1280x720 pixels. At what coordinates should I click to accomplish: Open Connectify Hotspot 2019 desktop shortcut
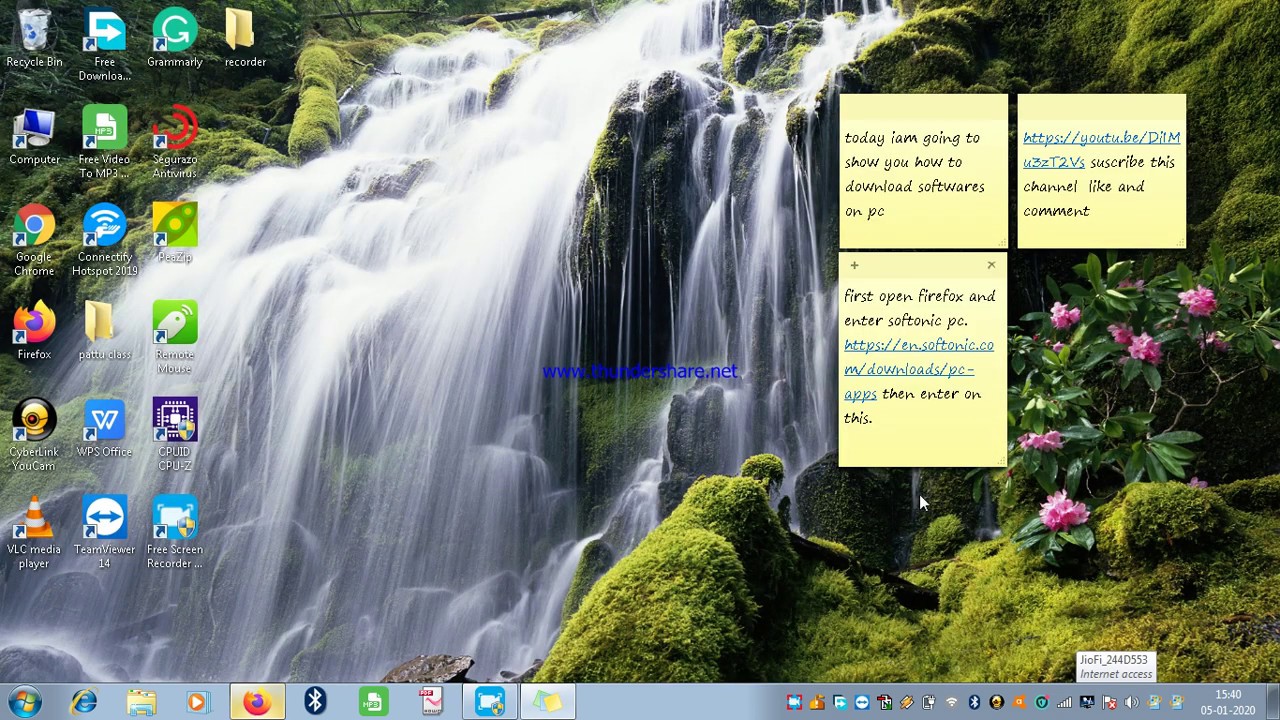click(104, 240)
